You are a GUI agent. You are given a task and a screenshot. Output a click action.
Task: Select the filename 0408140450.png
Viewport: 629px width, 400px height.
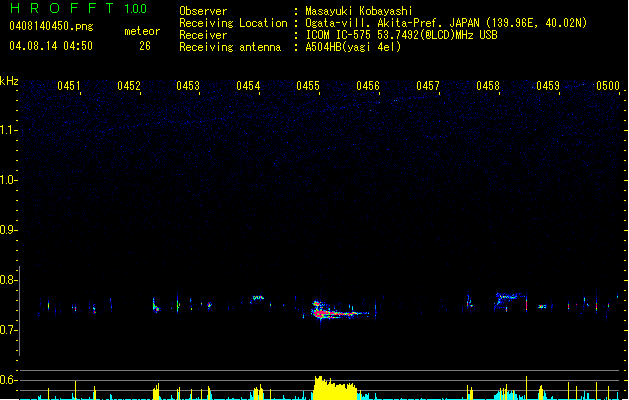click(51, 27)
